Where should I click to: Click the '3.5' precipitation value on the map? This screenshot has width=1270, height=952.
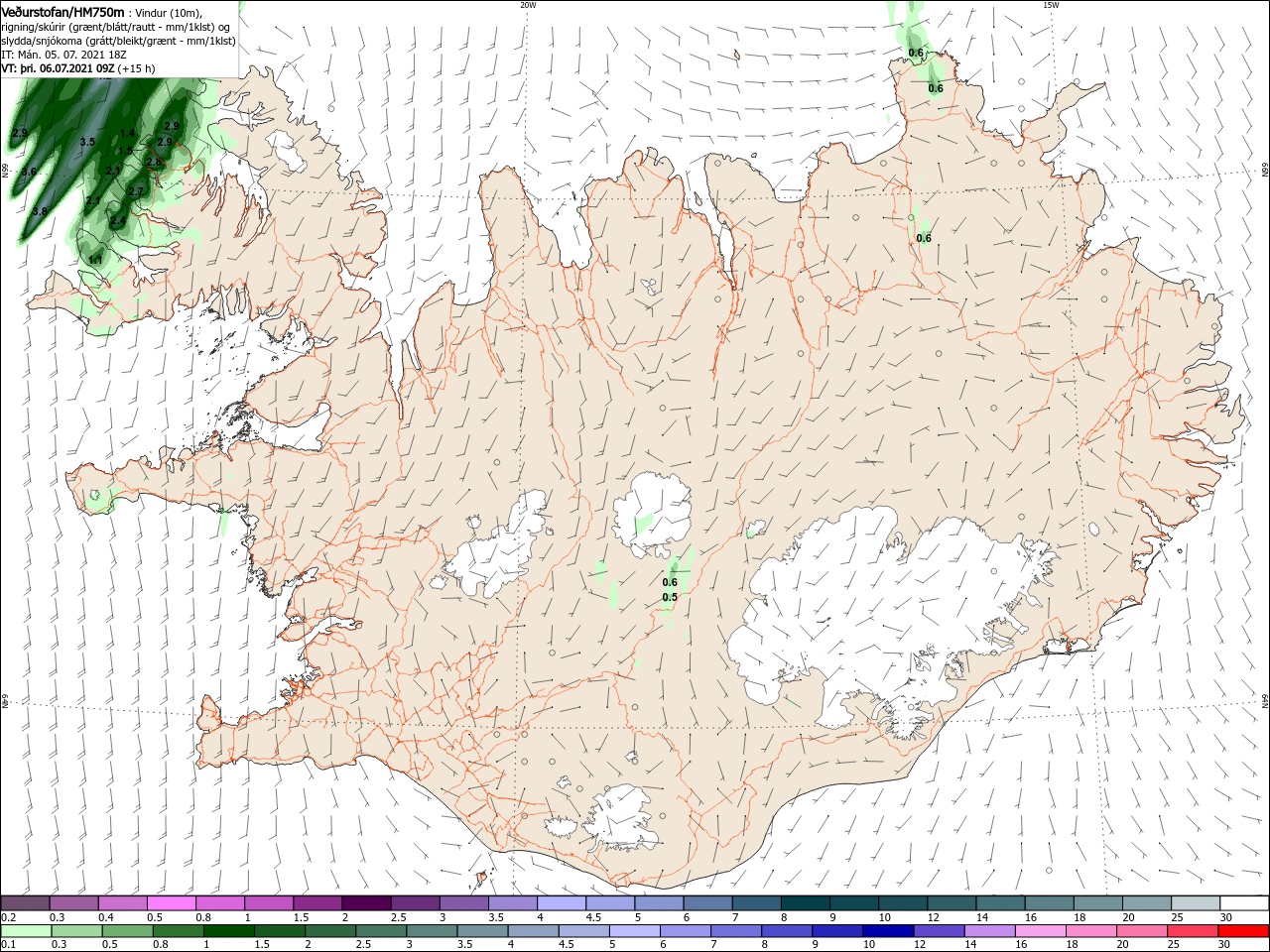pos(87,142)
